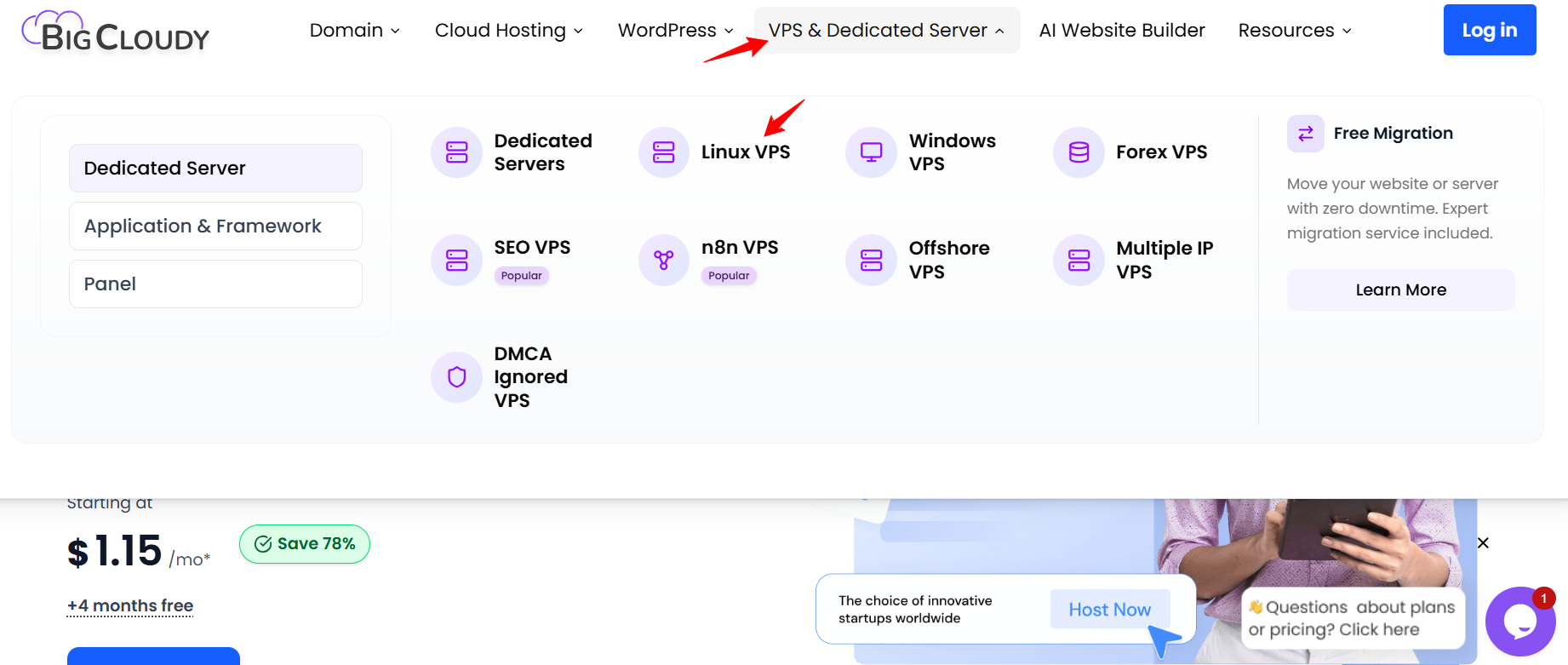Collapse the VPS & Dedicated Server menu

click(x=887, y=31)
